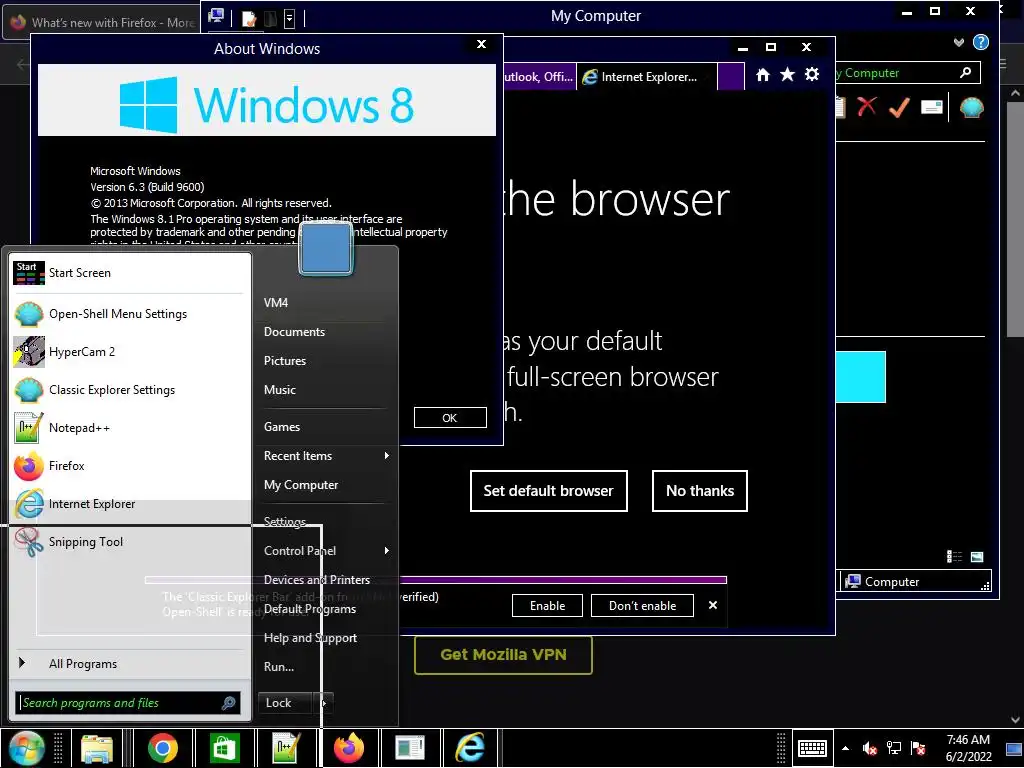
Task: Click Don't enable on add-on notification
Action: [642, 605]
